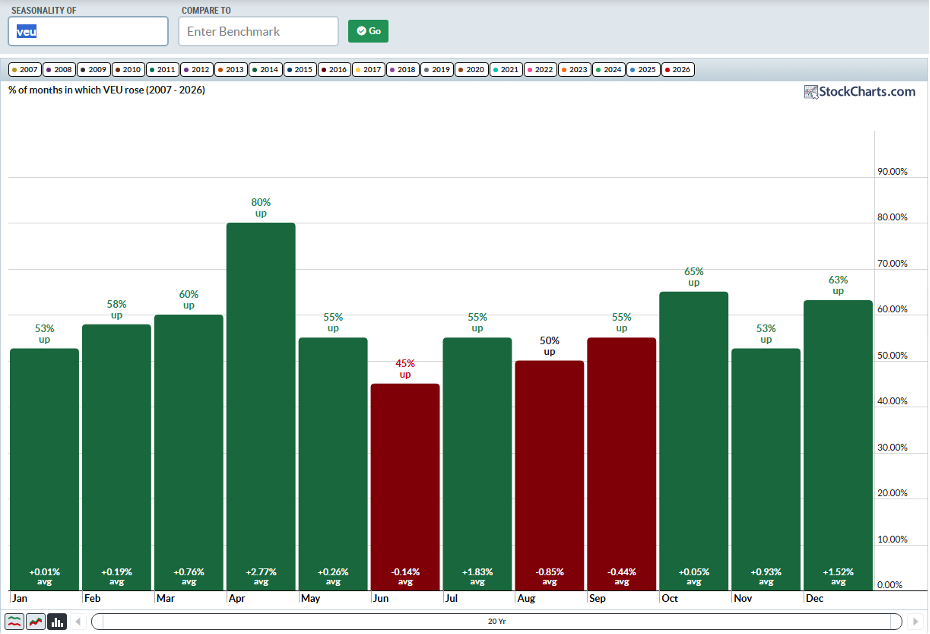Click the November +0.93% avg bar

[x=766, y=469]
